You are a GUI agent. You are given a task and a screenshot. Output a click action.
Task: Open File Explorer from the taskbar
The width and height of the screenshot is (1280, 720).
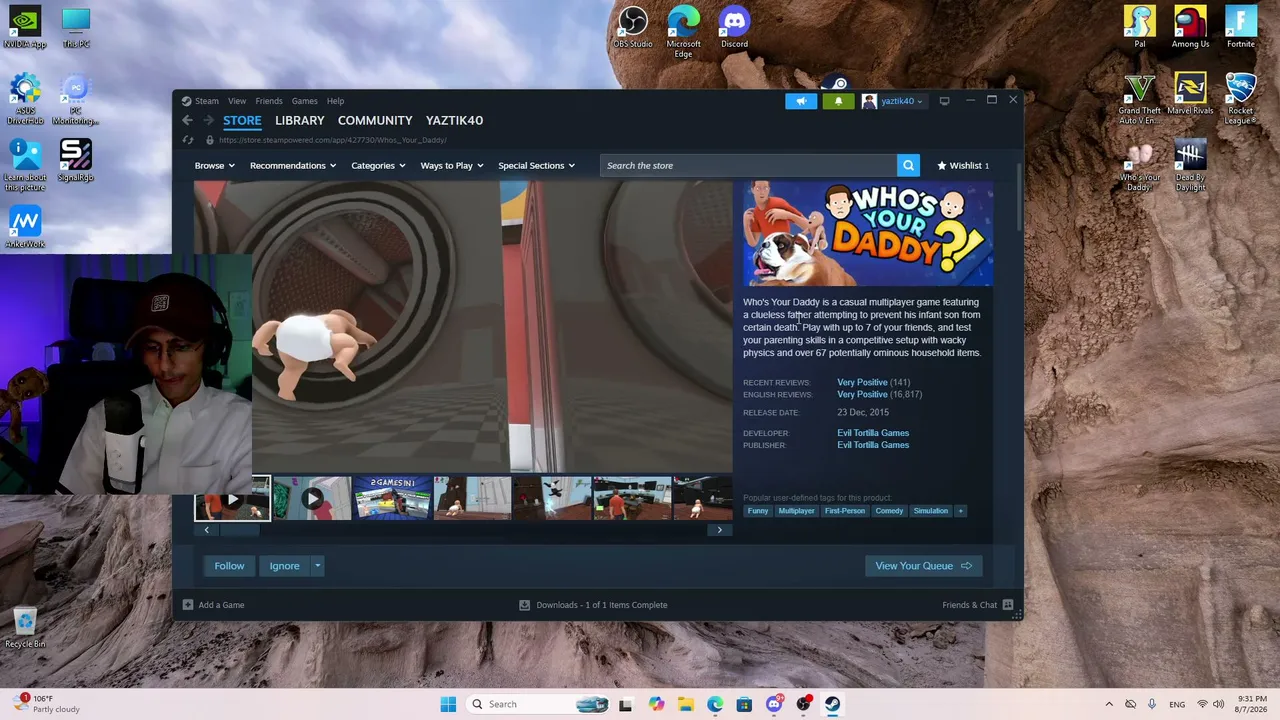point(686,704)
